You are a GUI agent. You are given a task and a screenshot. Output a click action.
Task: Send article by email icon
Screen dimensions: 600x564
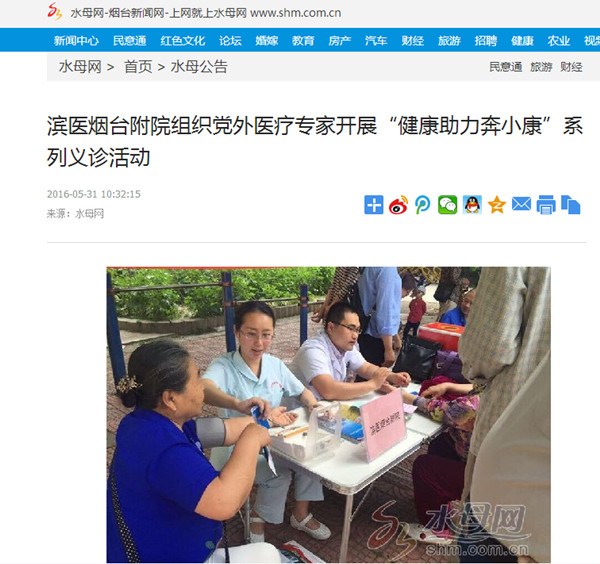pos(521,204)
